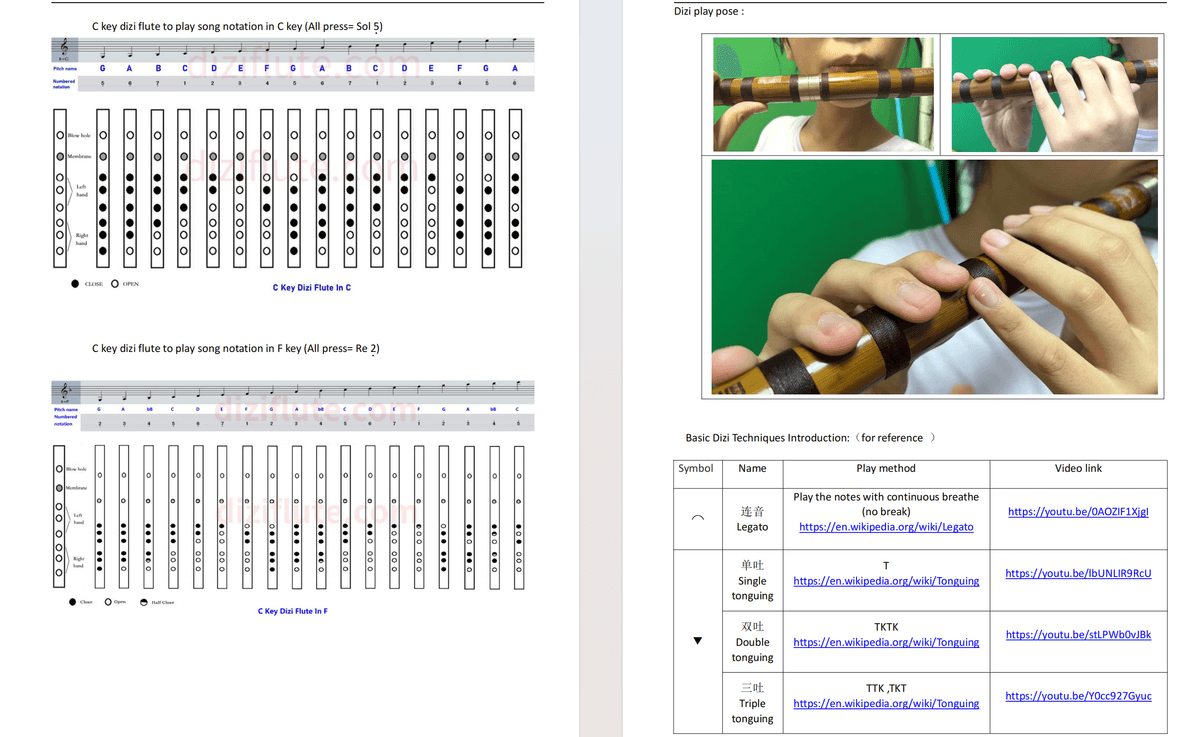Click the black triangle tonguing symbol

click(697, 641)
